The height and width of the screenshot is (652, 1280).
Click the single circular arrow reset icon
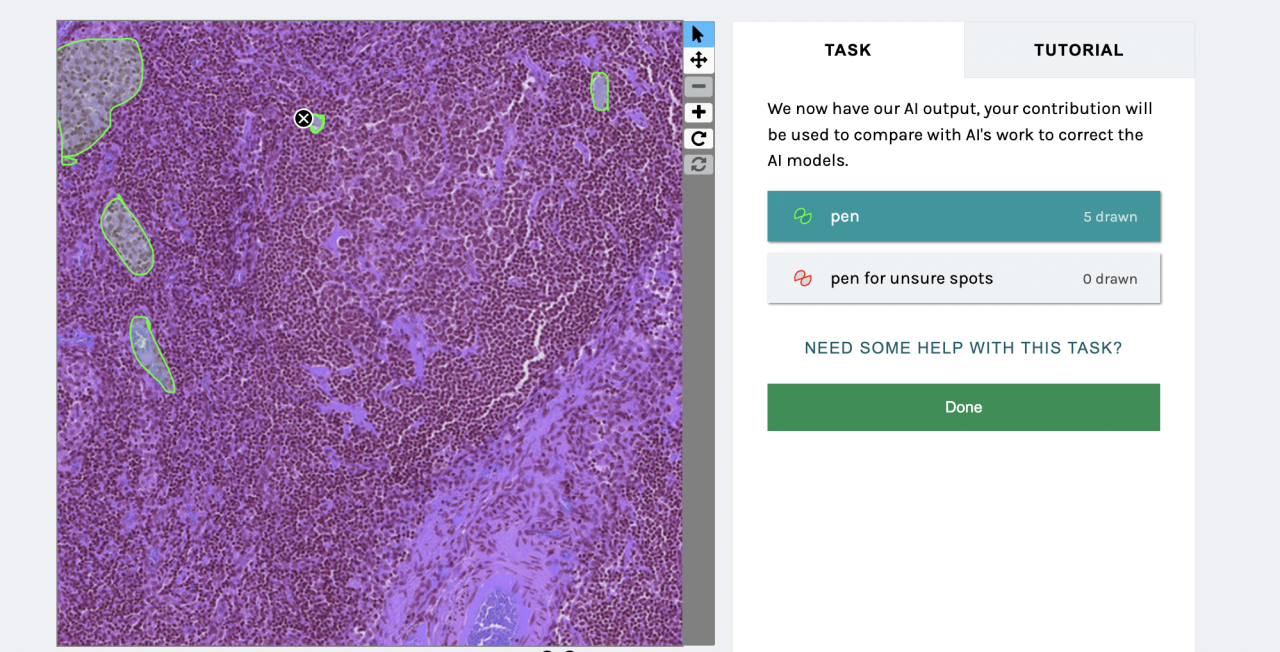pos(698,139)
